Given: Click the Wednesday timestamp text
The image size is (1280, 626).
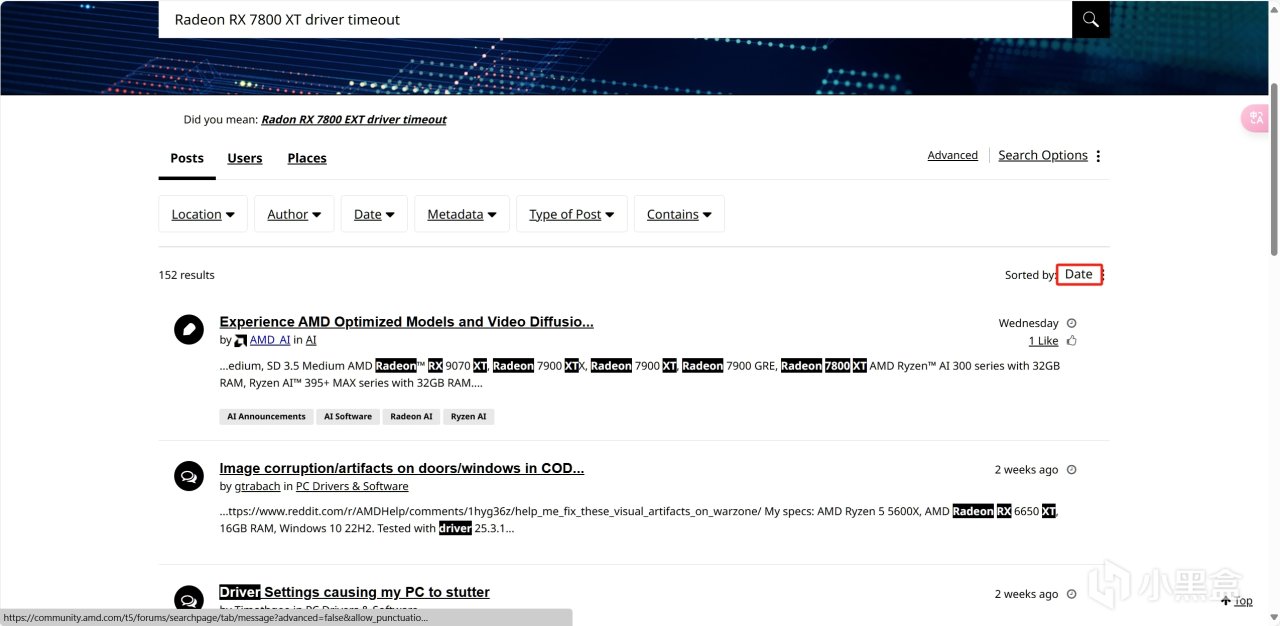Looking at the screenshot, I should tap(1028, 323).
